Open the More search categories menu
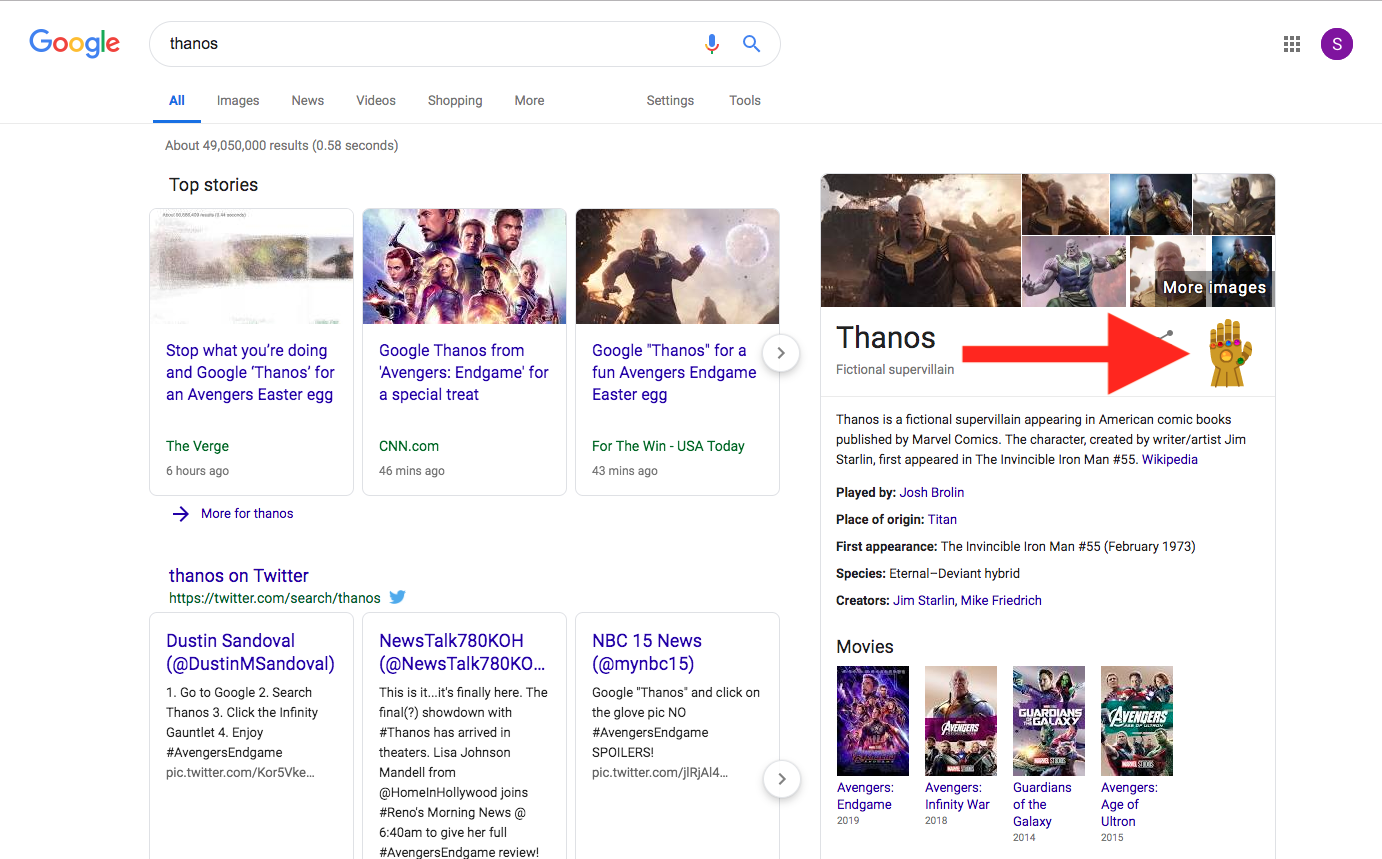Screen dimensions: 1382x859 530,100
